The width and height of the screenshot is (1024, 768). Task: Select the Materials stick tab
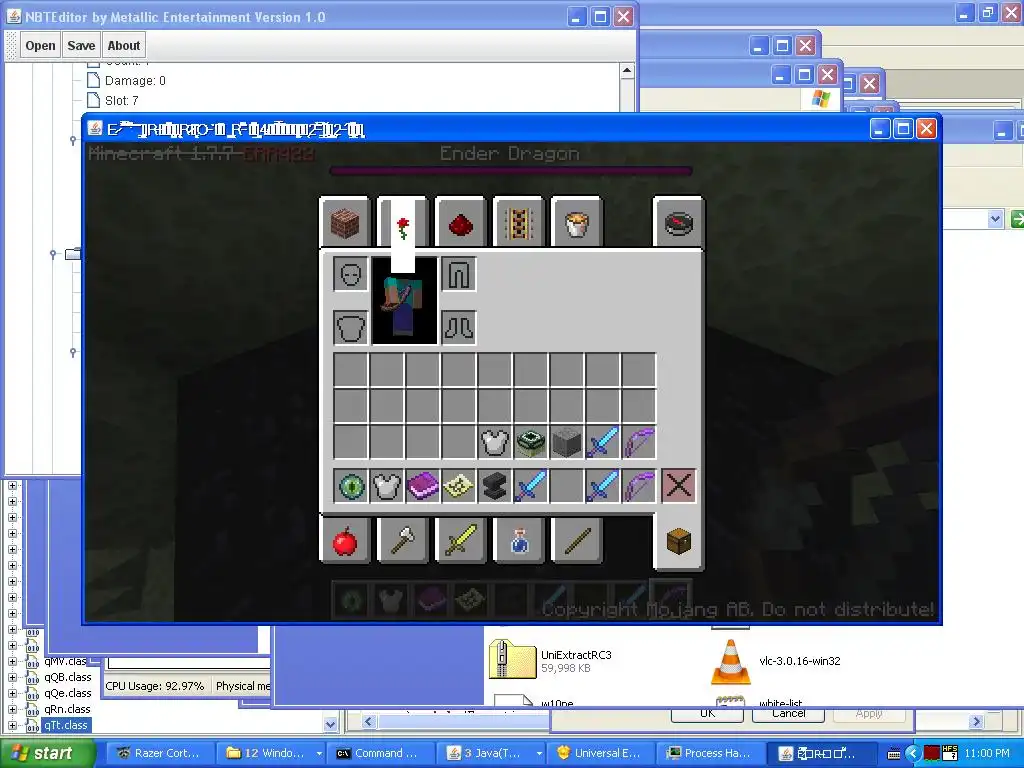click(x=576, y=540)
